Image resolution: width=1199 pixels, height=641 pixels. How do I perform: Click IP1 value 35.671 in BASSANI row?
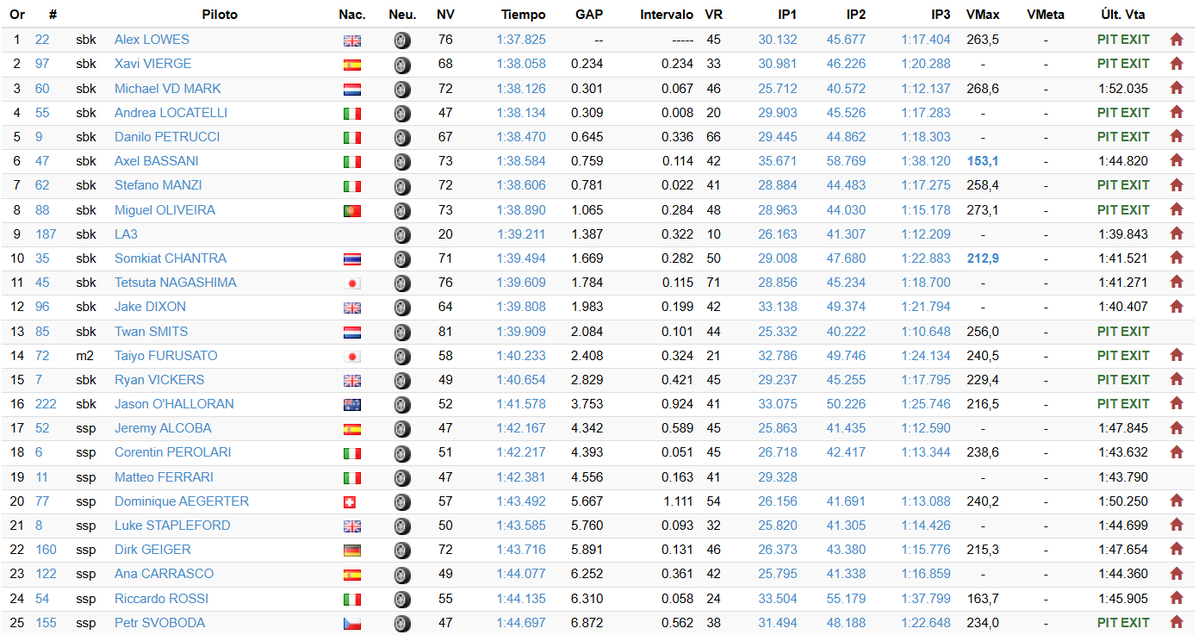click(x=778, y=161)
